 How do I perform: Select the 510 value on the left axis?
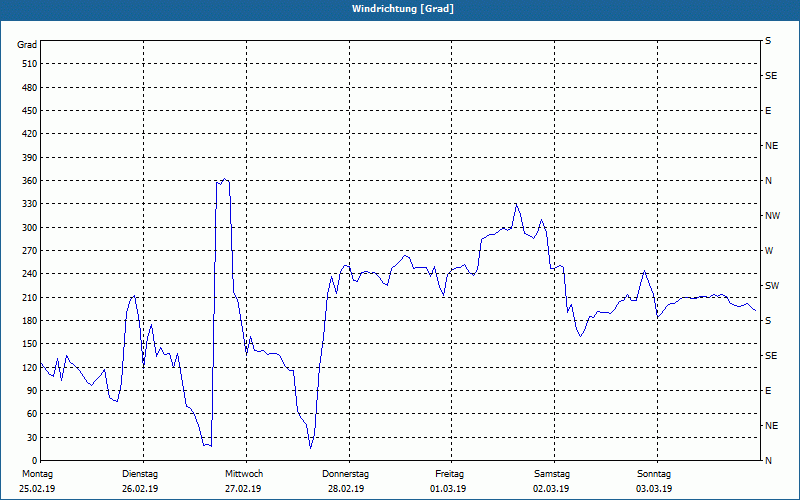point(30,64)
